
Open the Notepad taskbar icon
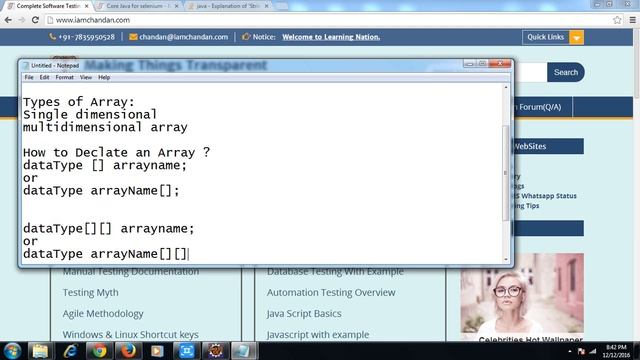coord(244,351)
